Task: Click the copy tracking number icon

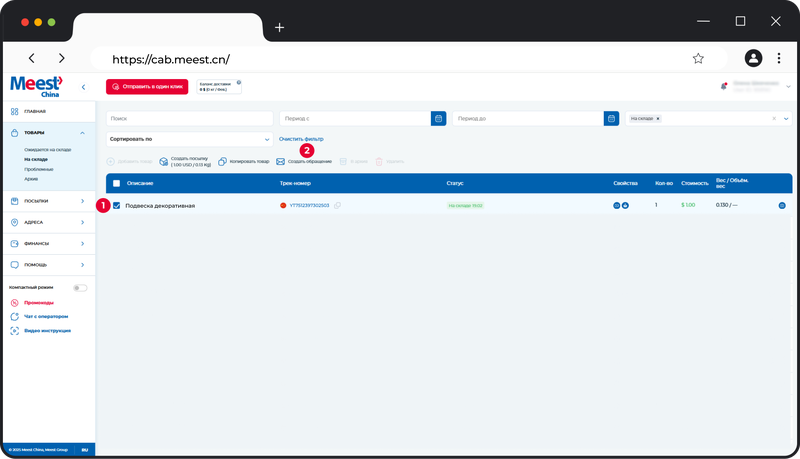Action: tap(338, 205)
